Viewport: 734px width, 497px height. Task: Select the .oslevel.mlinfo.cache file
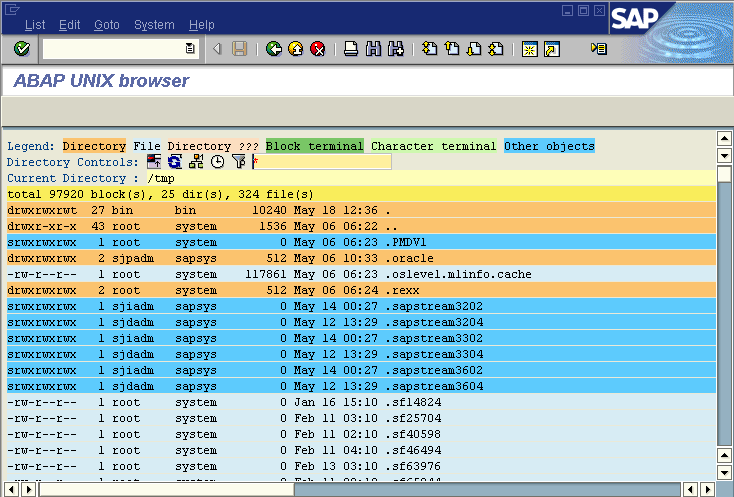click(x=361, y=274)
